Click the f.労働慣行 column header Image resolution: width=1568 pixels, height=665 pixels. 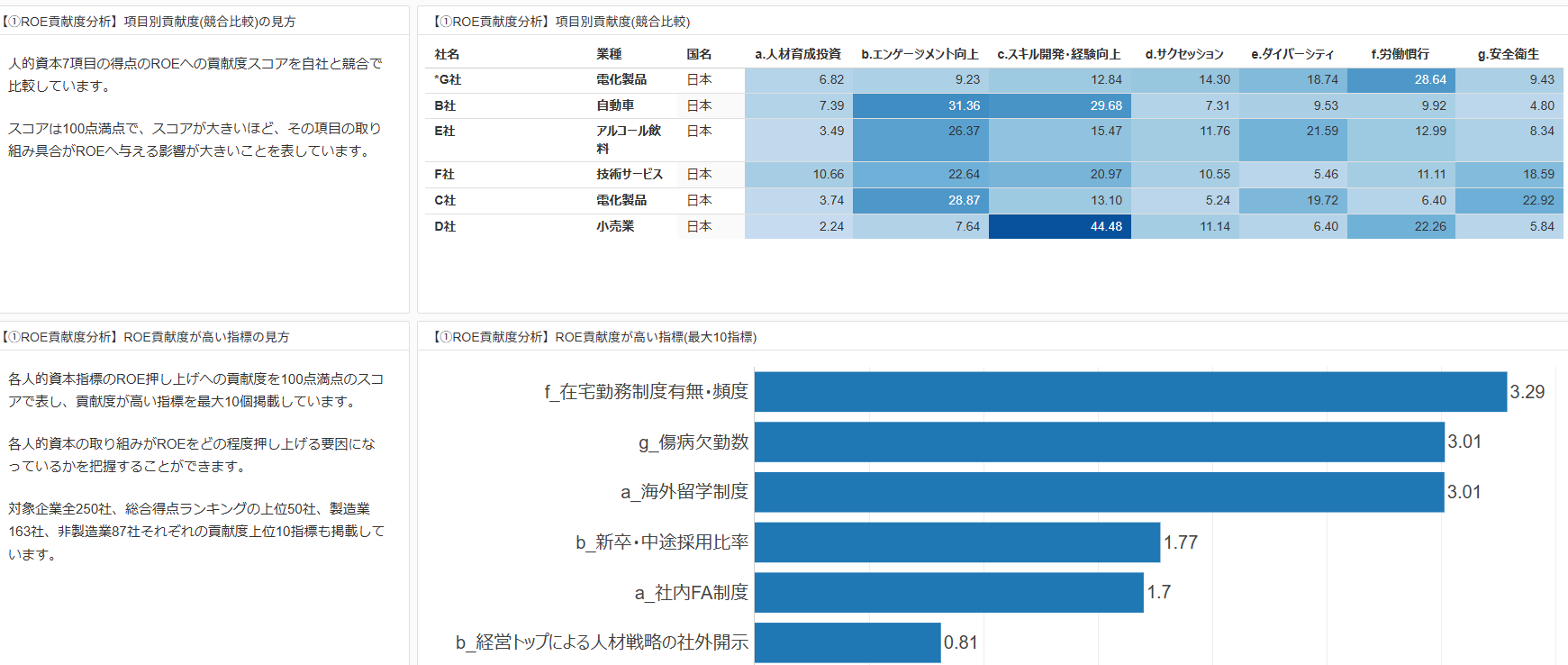point(1400,54)
